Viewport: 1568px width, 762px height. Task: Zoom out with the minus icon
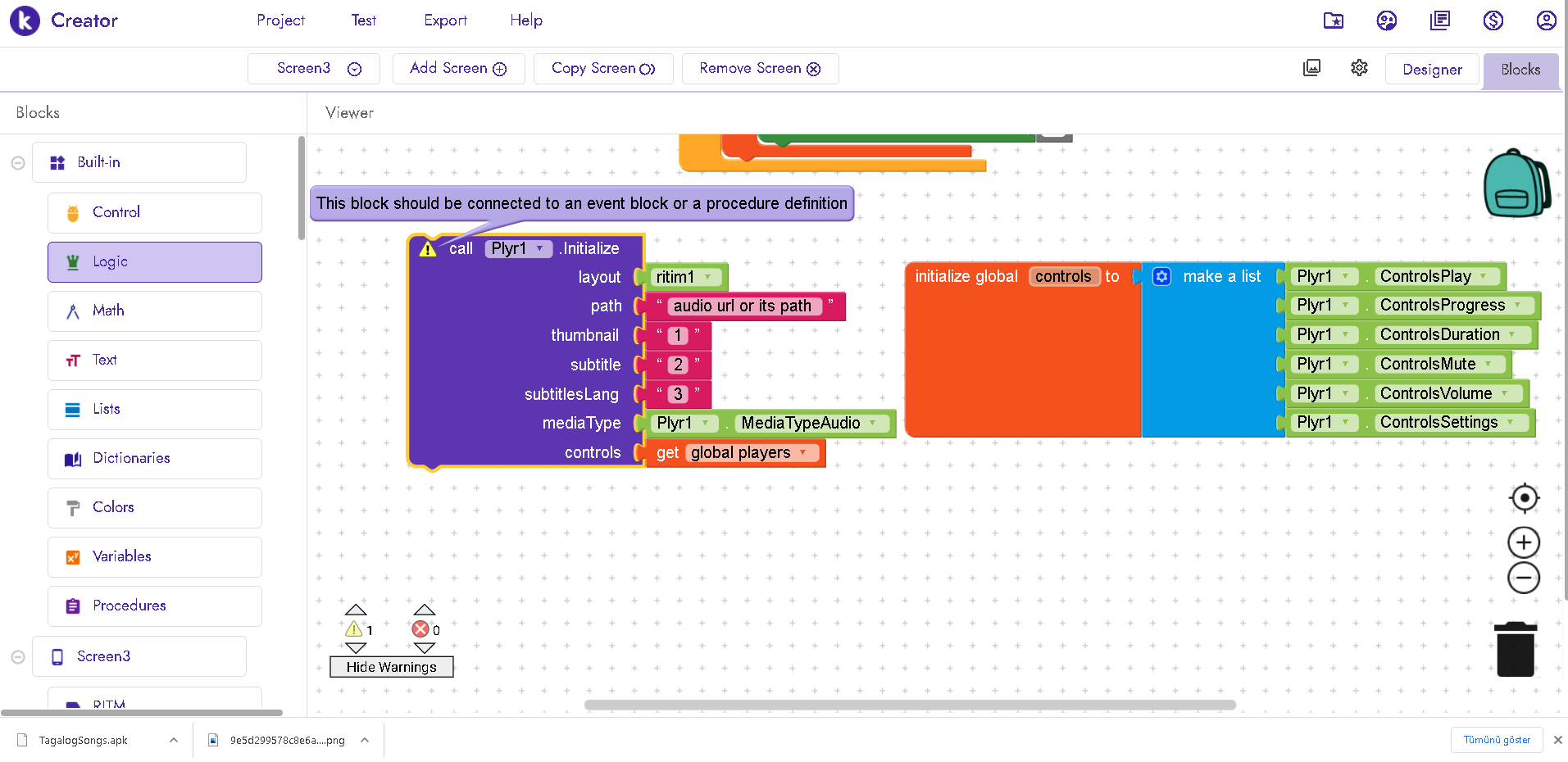(x=1524, y=578)
